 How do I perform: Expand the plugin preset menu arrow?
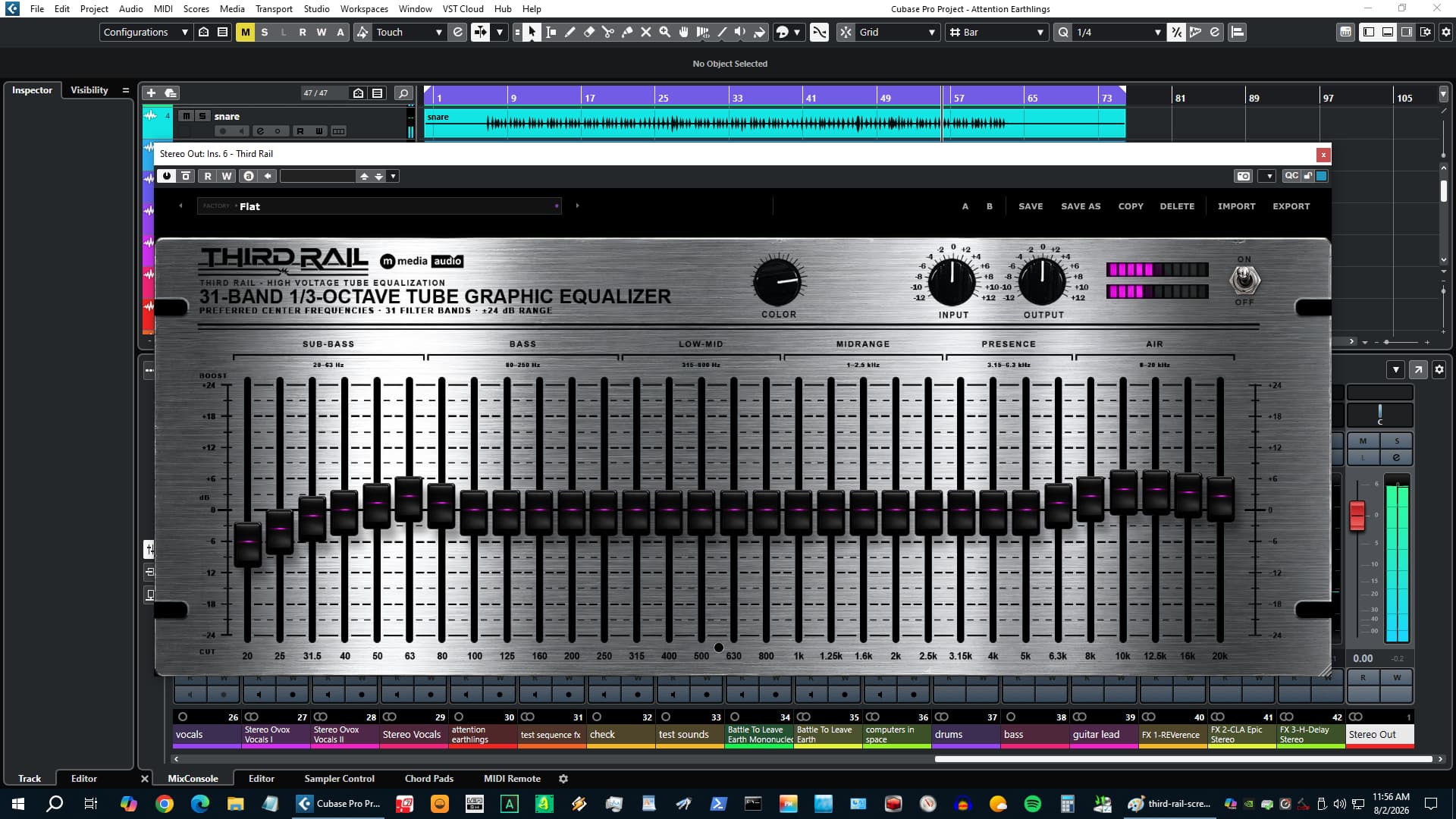(x=393, y=176)
